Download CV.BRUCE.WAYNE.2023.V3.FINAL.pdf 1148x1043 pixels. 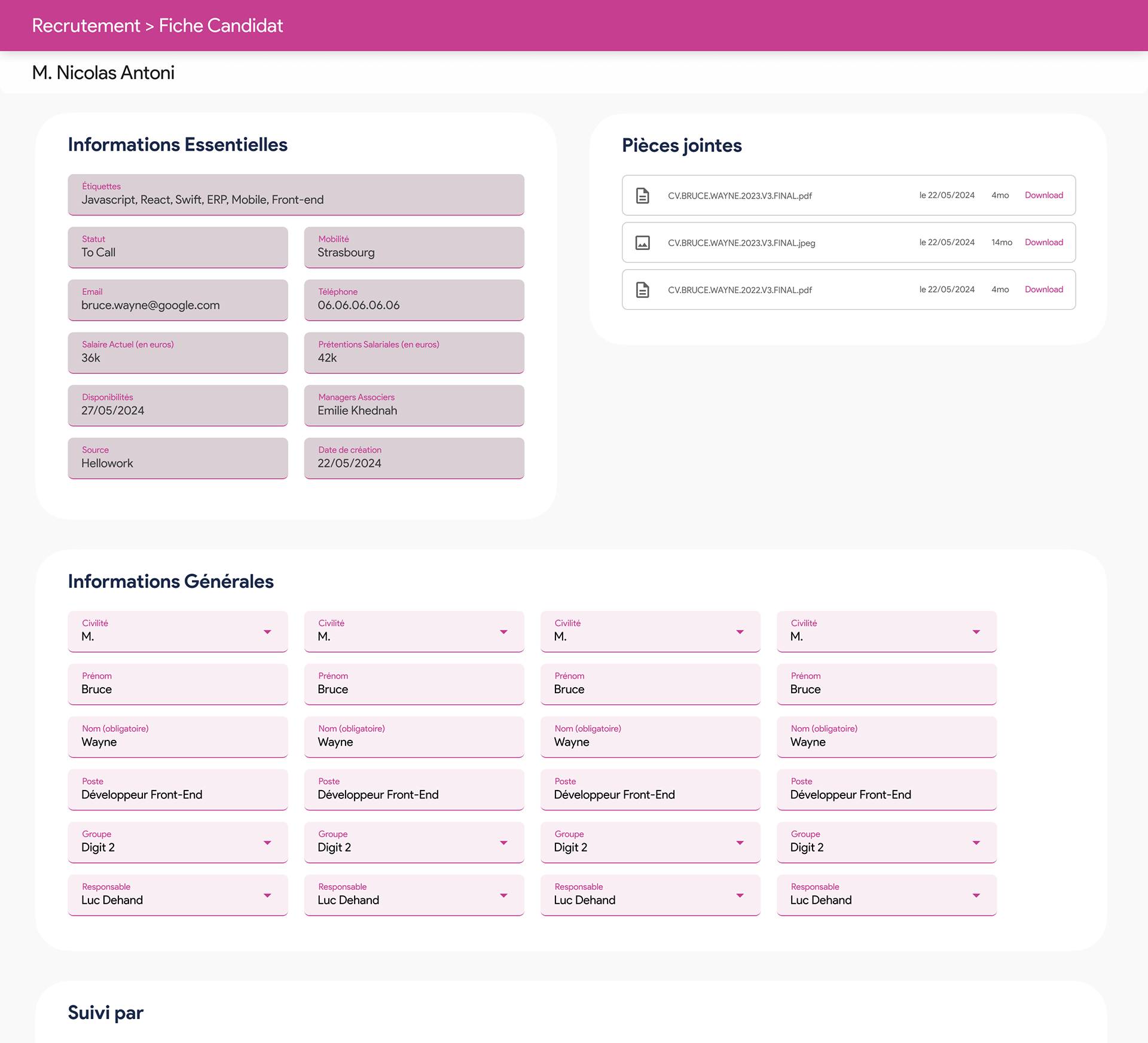pyautogui.click(x=1043, y=196)
